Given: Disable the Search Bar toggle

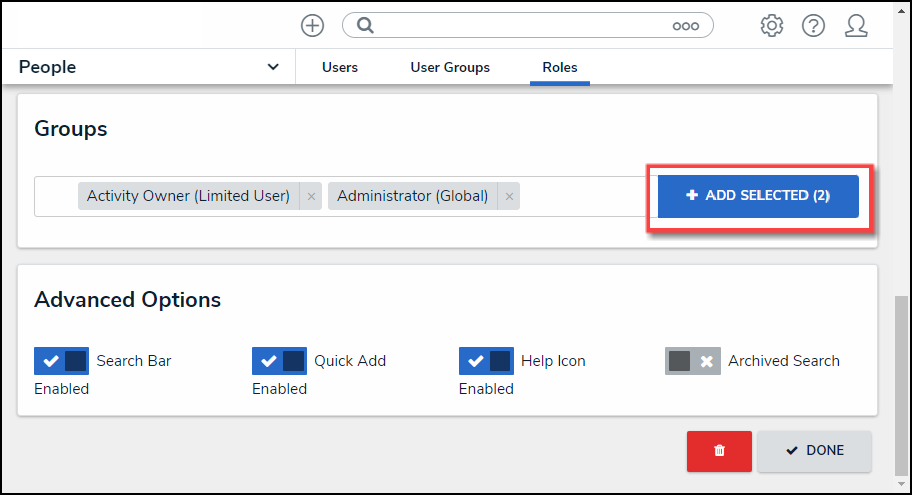Looking at the screenshot, I should 62,361.
